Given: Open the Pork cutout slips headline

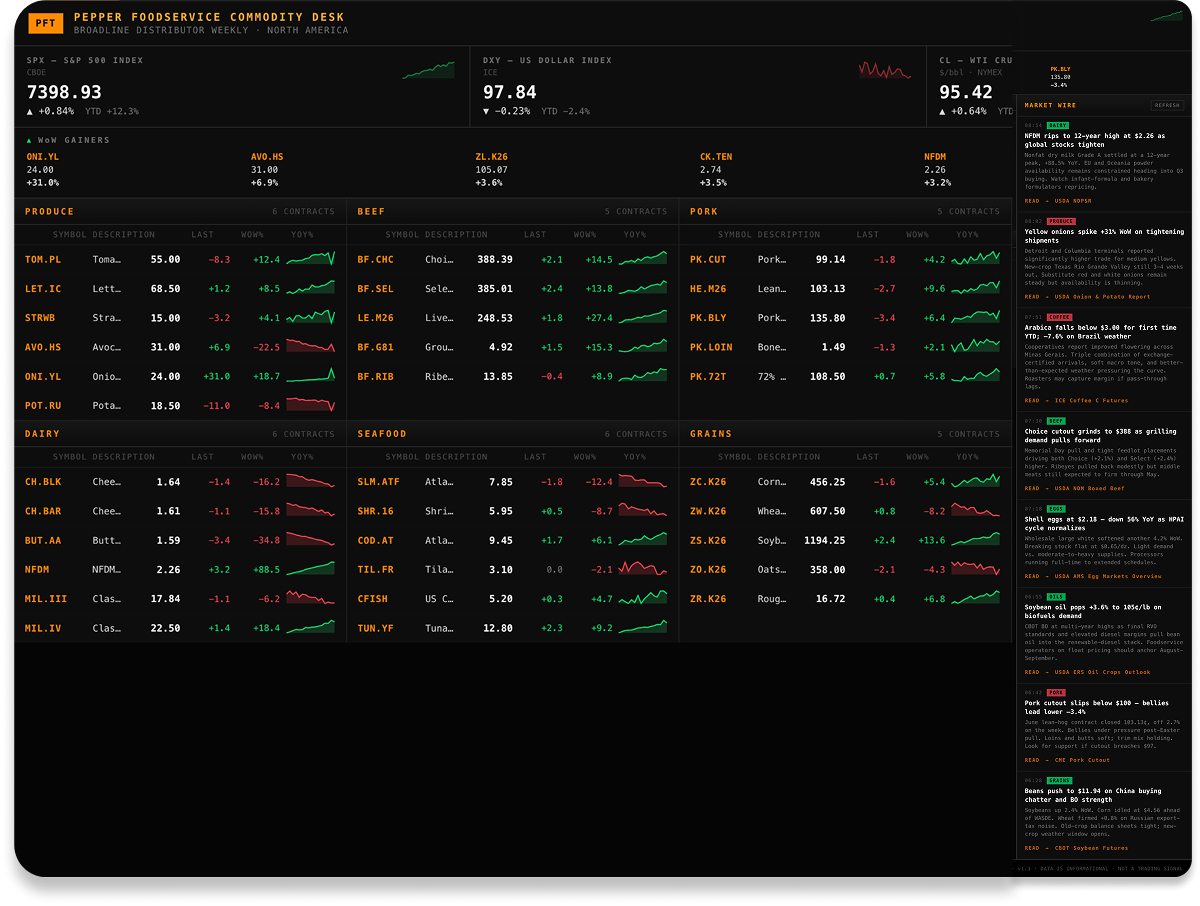Looking at the screenshot, I should (1099, 708).
